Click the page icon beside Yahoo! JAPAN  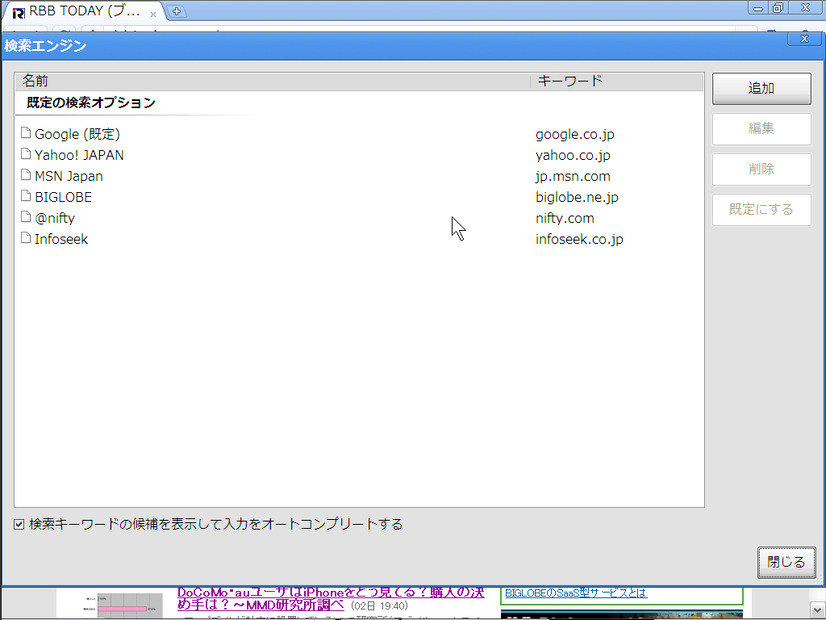pos(26,155)
